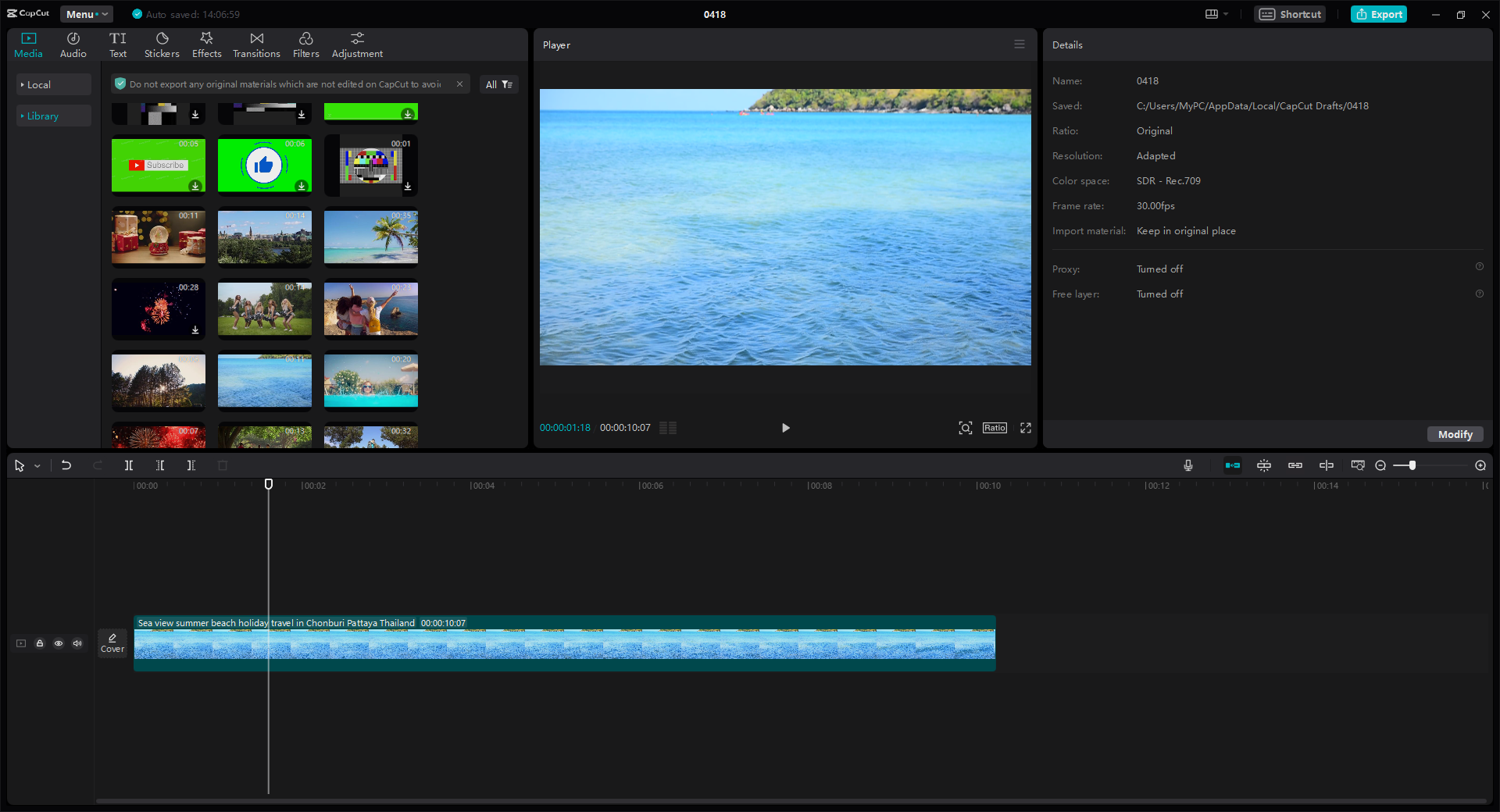Click the timeline zoom slider handle
1500x812 pixels.
1412,465
